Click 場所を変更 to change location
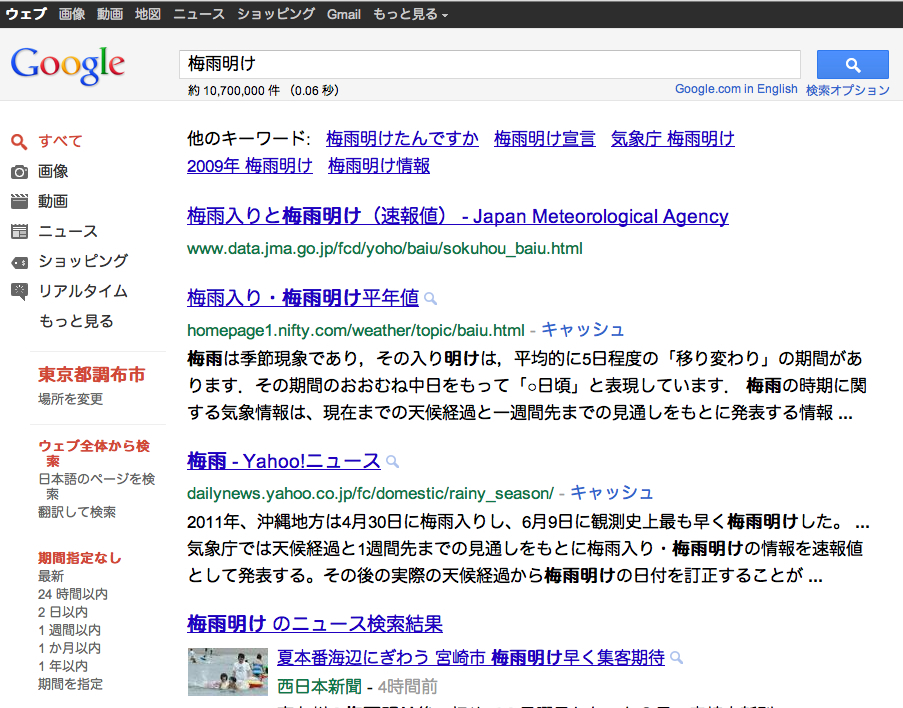The image size is (903, 708). [x=70, y=399]
